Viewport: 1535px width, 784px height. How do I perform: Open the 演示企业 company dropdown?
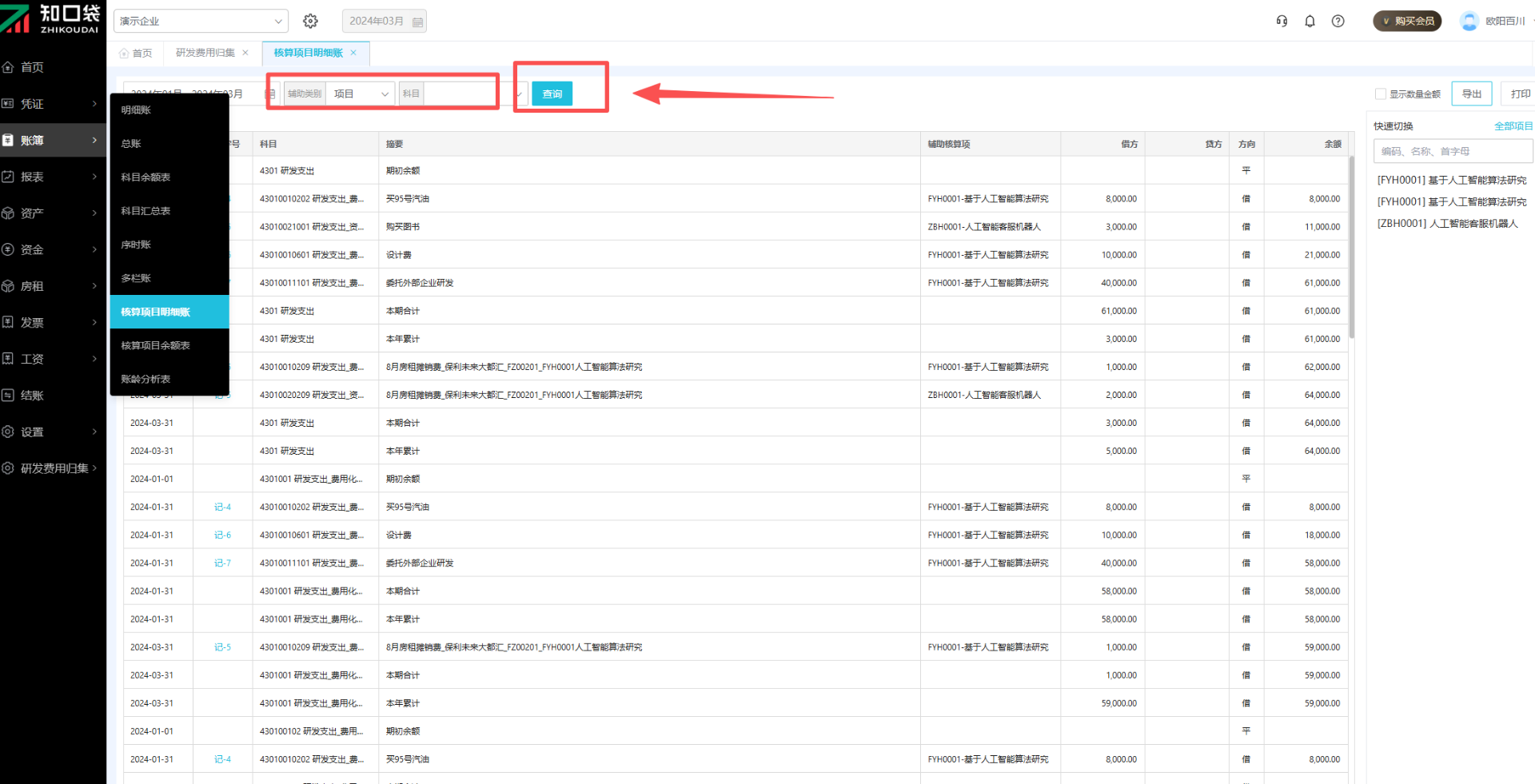point(200,21)
